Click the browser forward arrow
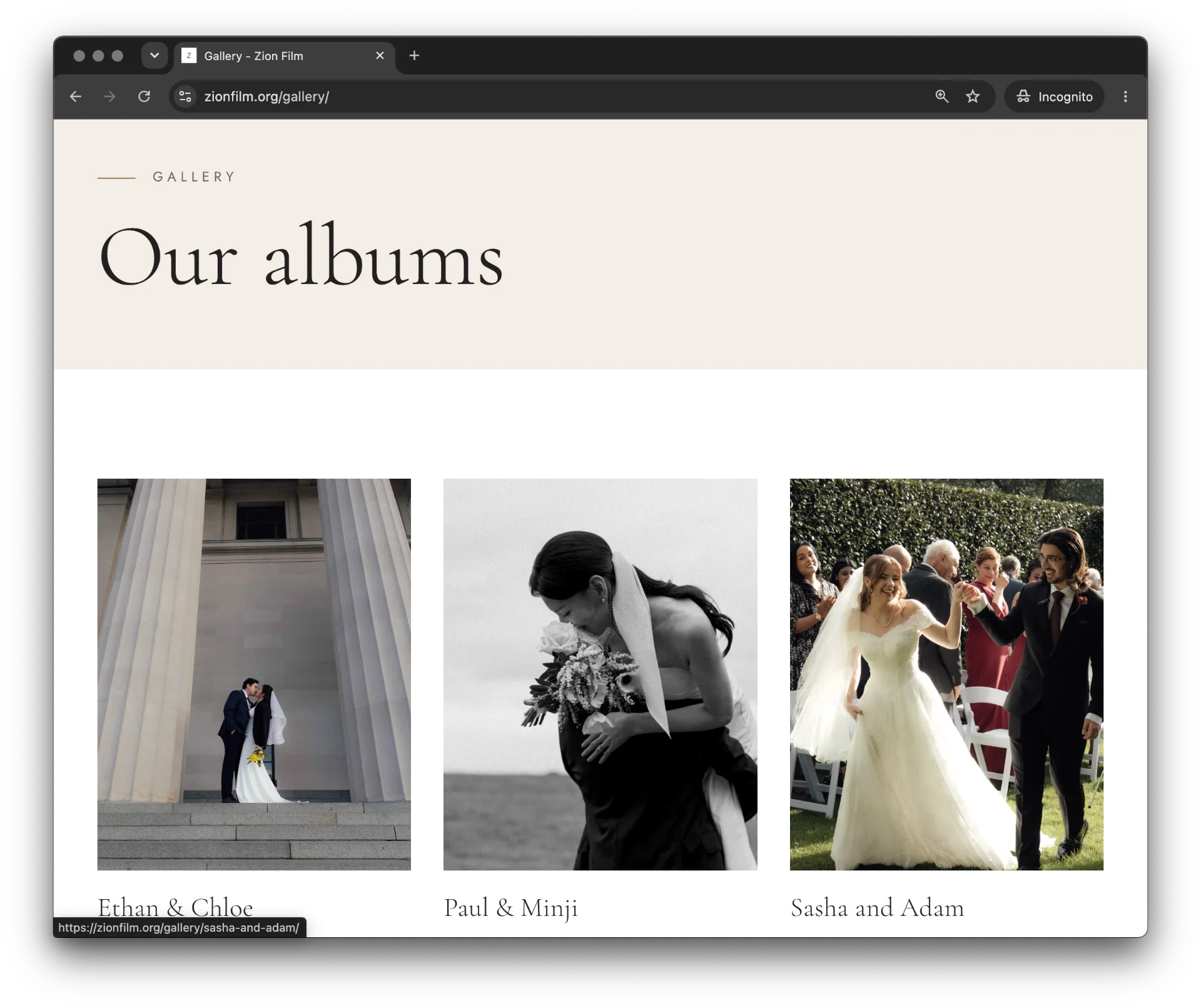The image size is (1201, 1008). 109,96
